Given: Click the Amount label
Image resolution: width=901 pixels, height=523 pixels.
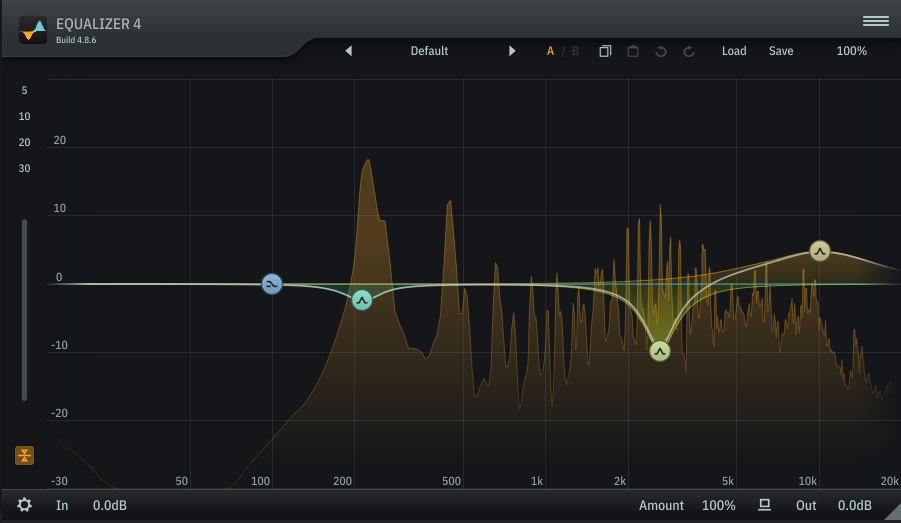Looking at the screenshot, I should click(x=661, y=506).
